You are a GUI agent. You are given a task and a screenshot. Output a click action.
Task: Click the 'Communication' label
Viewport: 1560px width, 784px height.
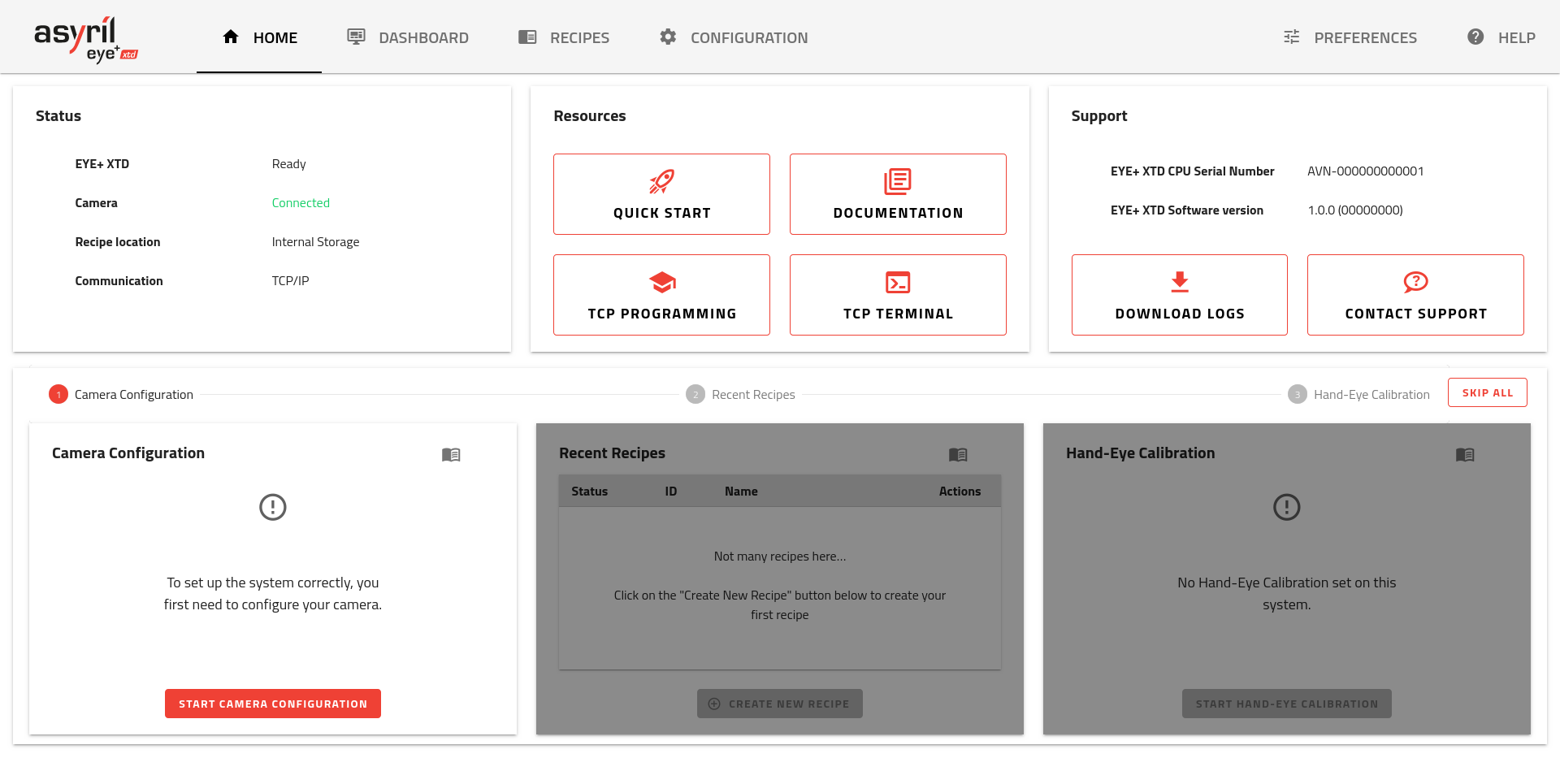point(119,281)
